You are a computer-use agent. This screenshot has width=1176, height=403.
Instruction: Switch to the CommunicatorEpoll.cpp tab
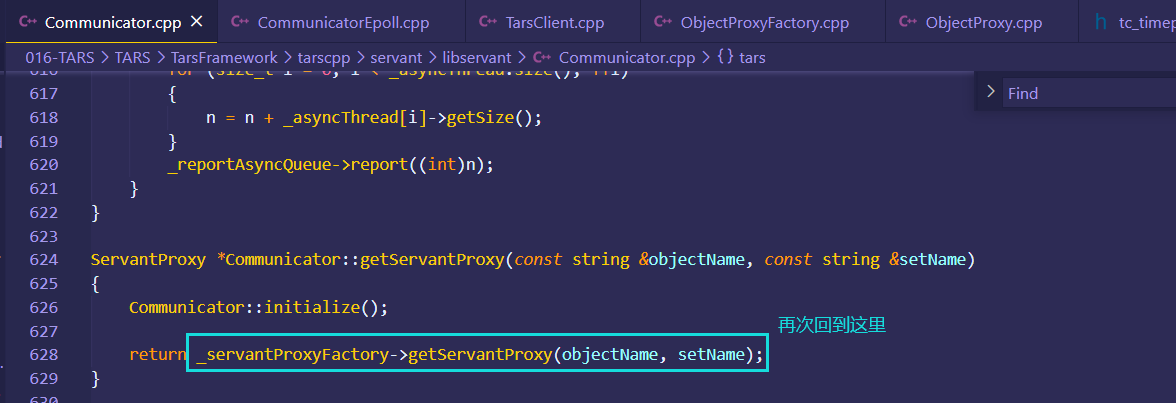[x=341, y=22]
